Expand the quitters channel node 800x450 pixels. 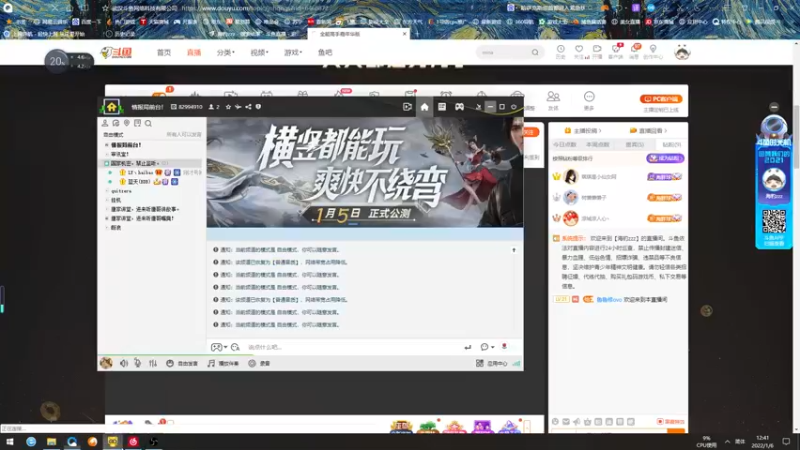pyautogui.click(x=107, y=191)
